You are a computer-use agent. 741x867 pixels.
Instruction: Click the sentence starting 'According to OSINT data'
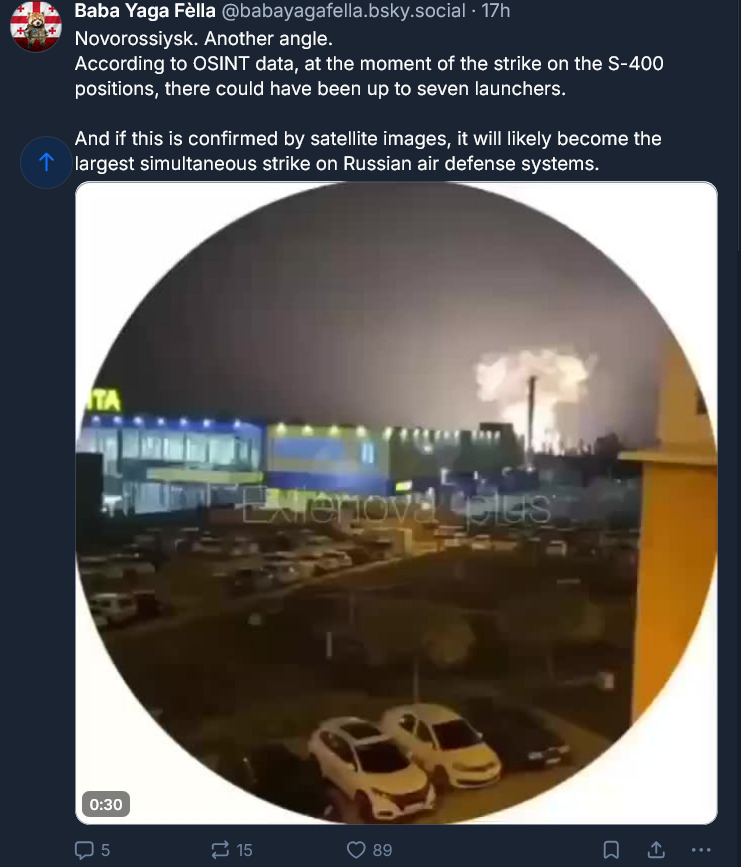[368, 76]
